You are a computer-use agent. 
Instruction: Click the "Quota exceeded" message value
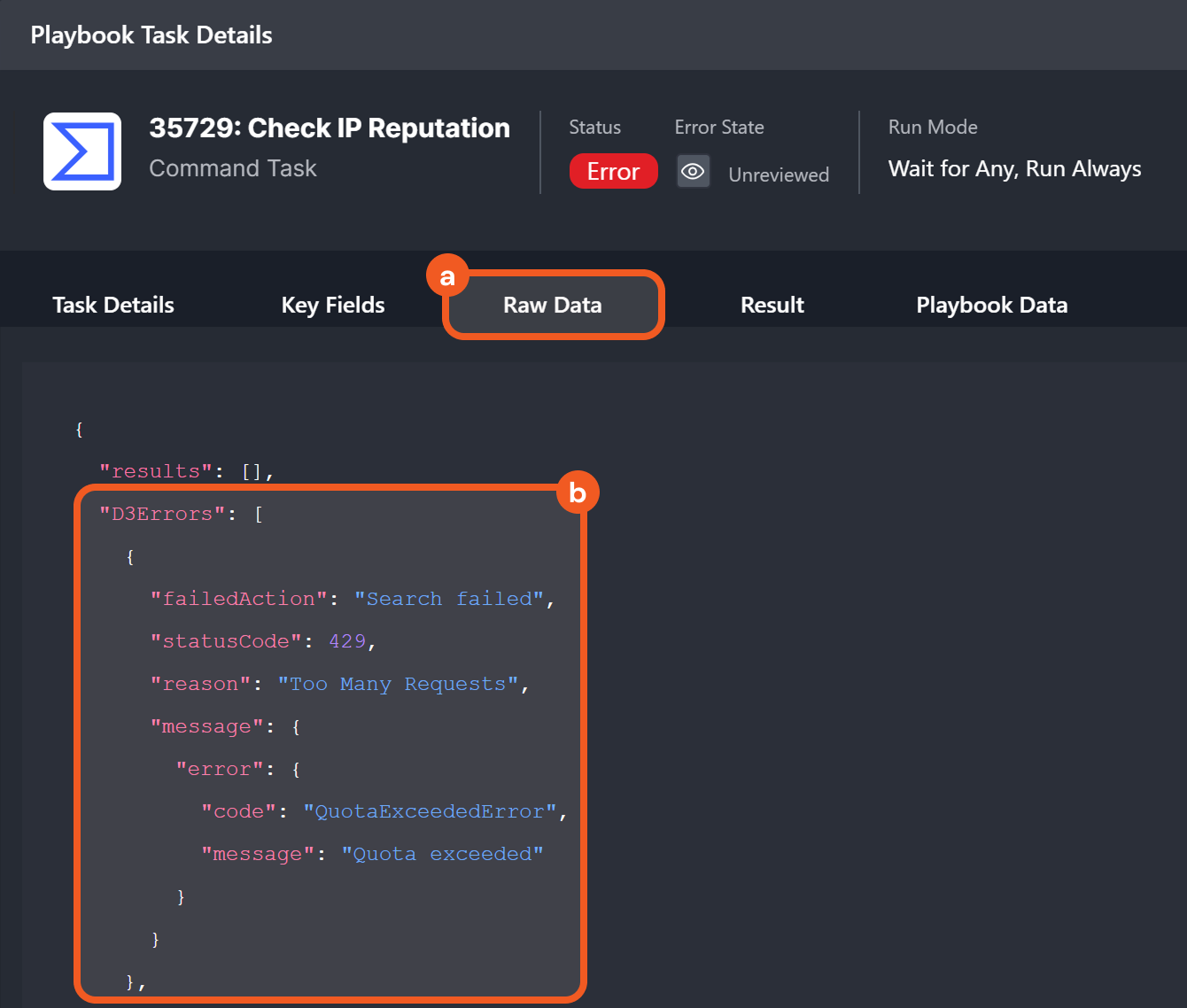click(442, 854)
